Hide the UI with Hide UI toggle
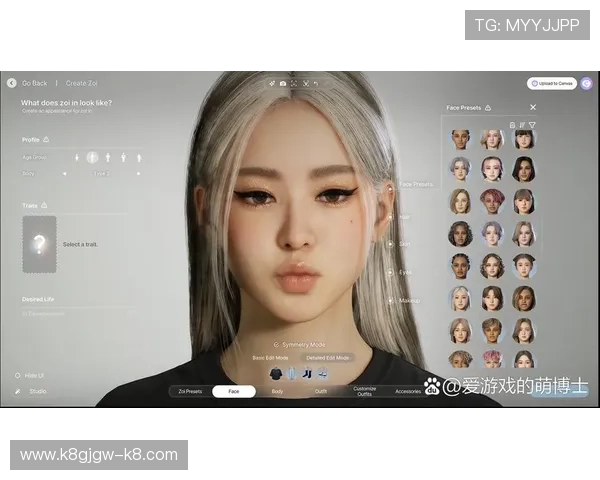Screen dimensions: 600x480 coord(18,376)
